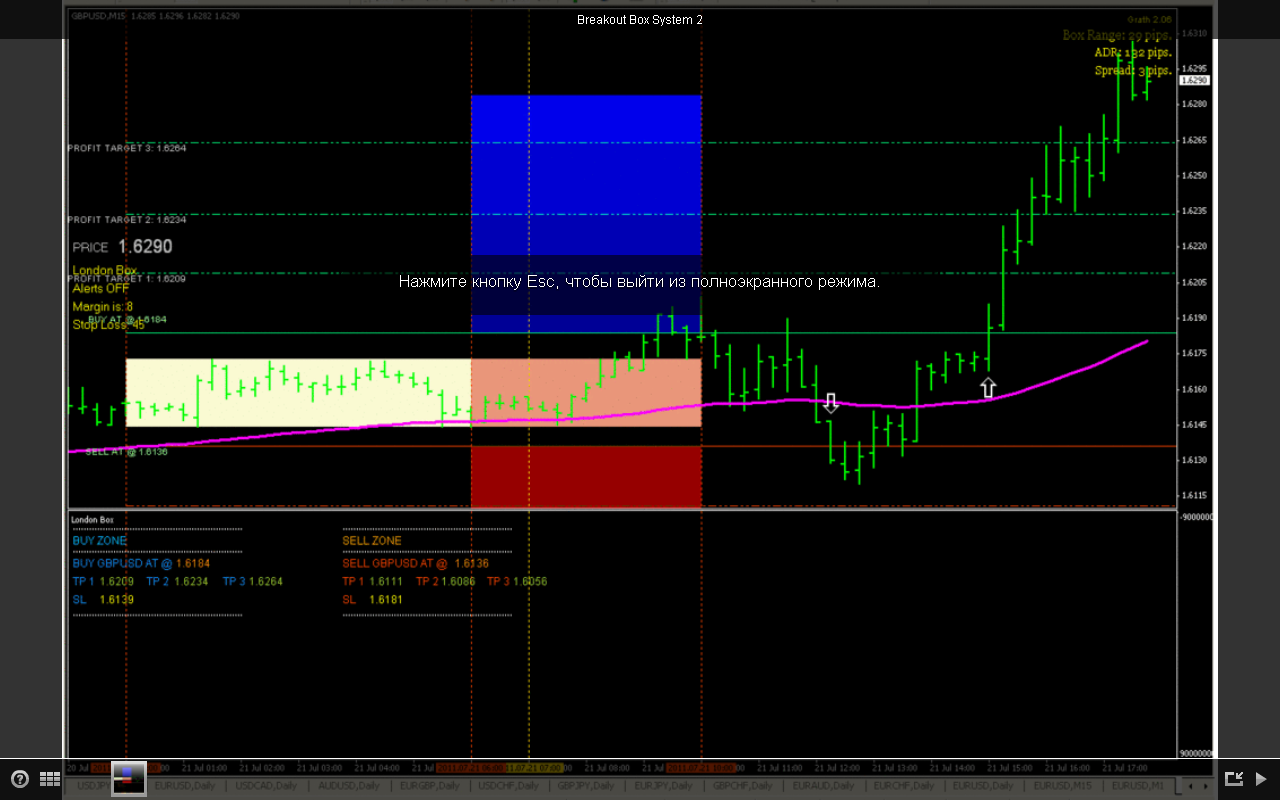This screenshot has height=800, width=1280.
Task: Click the 'SELL ZONE' heading
Action: (372, 541)
